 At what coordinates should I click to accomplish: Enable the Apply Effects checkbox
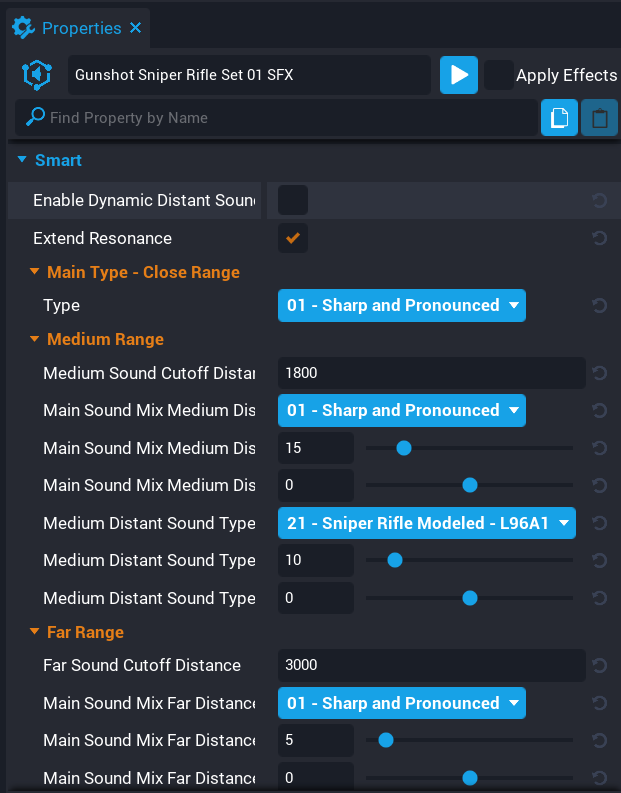pos(498,75)
